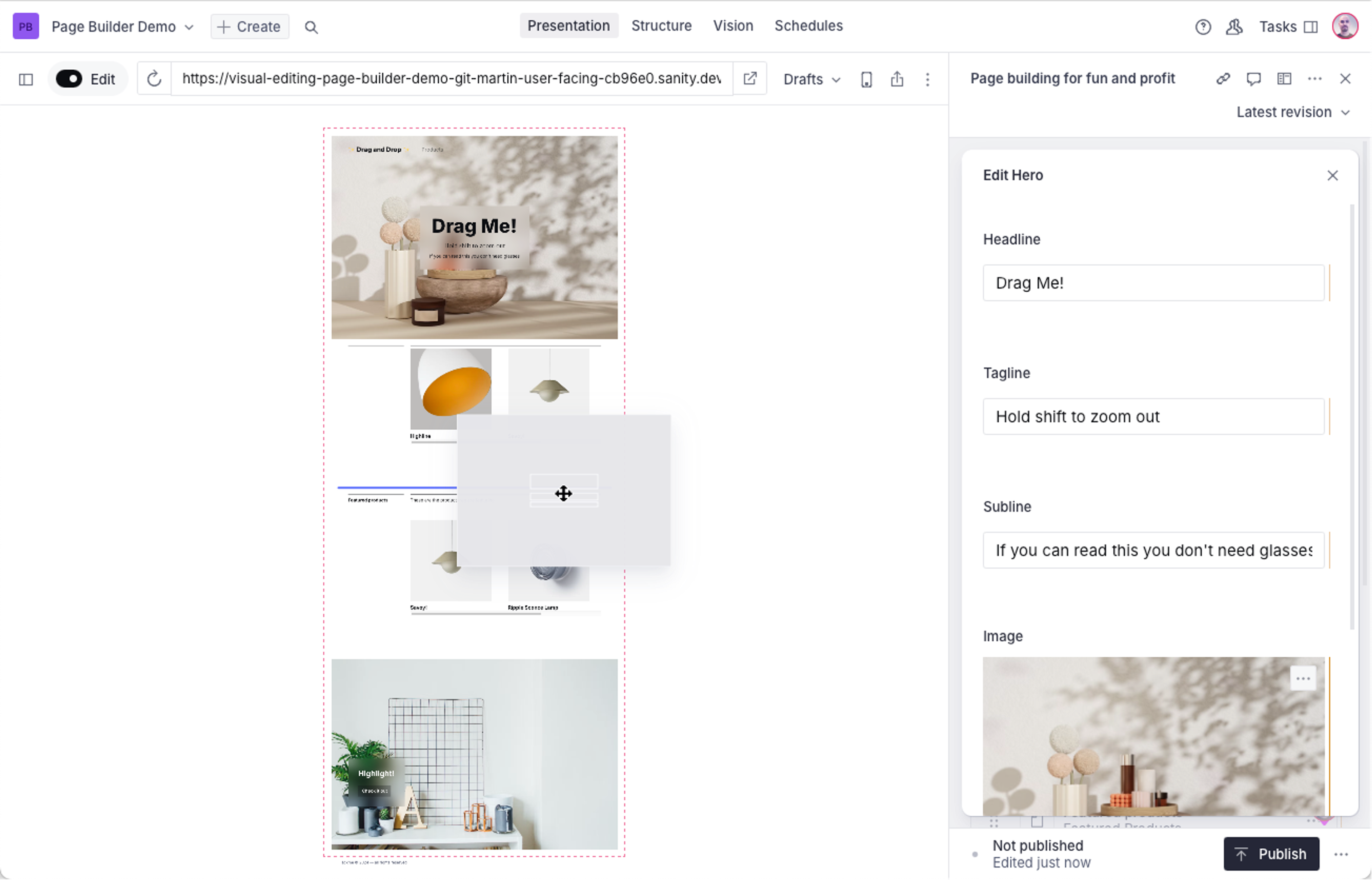Click the Publish button

pyautogui.click(x=1271, y=854)
